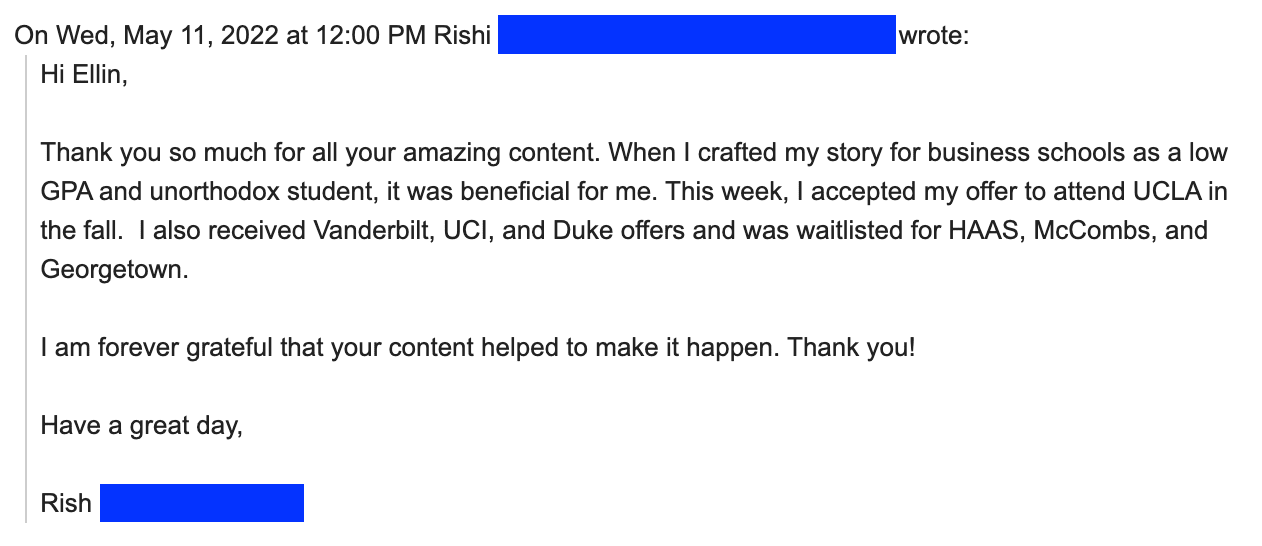Screen dimensions: 1262x546
Task: Click the vertical quote bar beside message
Action: [27, 290]
